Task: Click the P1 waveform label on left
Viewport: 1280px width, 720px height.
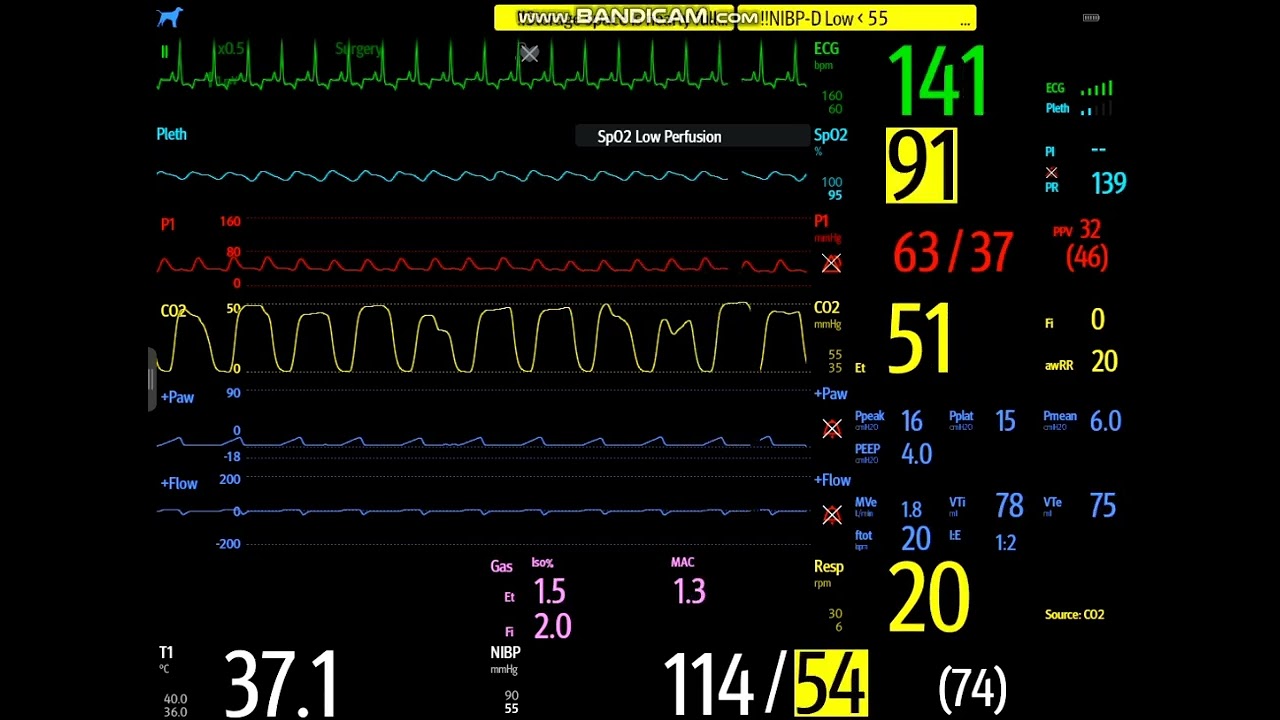Action: coord(167,224)
